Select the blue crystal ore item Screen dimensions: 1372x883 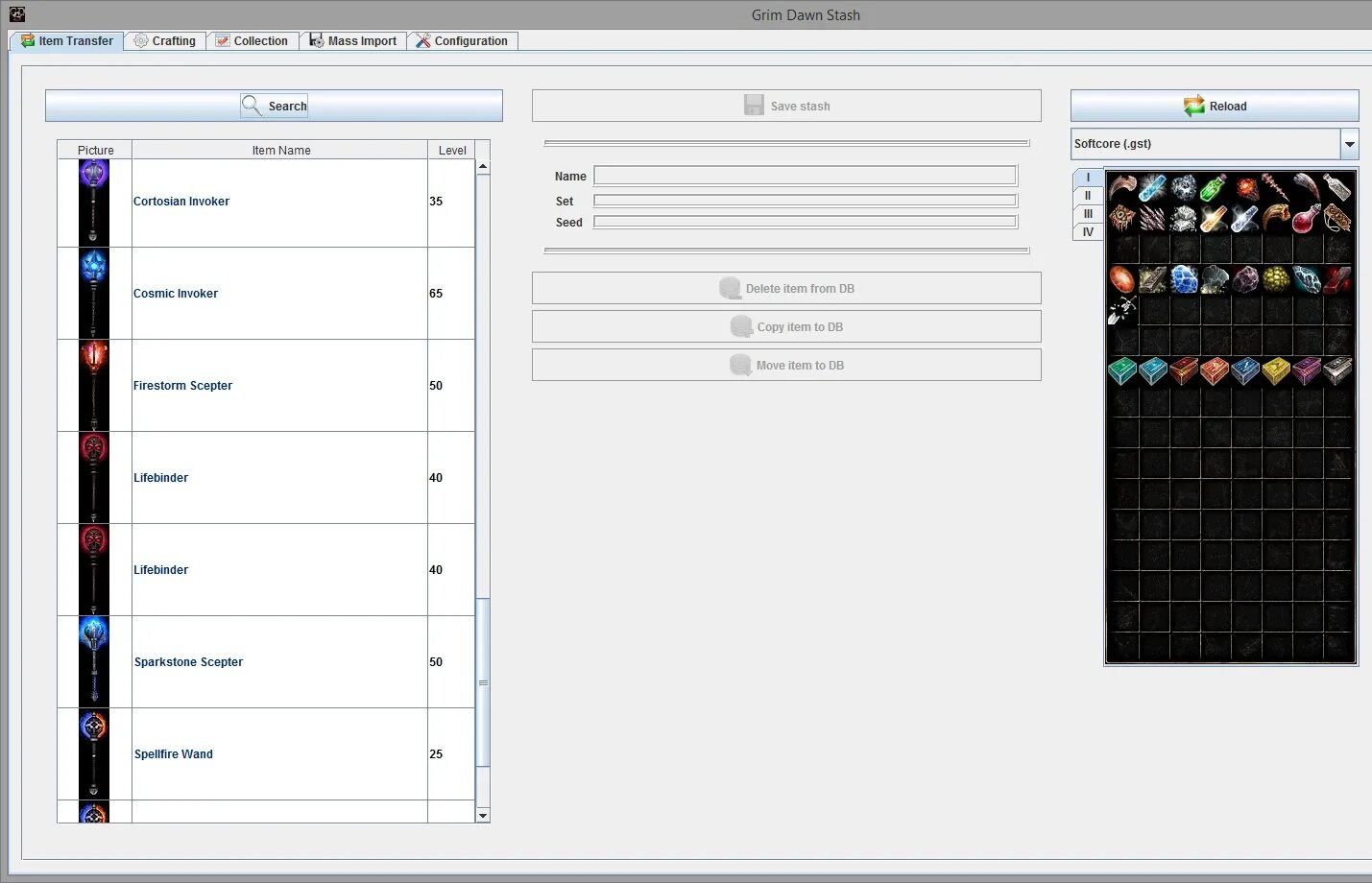click(1184, 279)
